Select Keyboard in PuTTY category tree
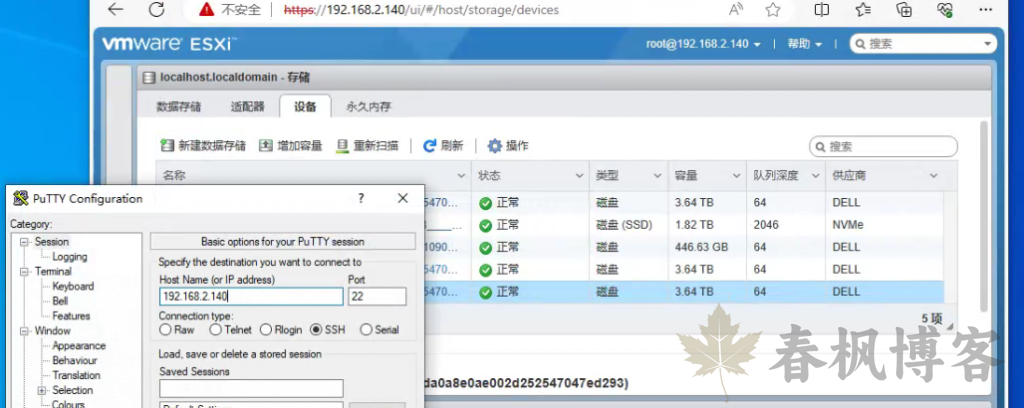 pyautogui.click(x=73, y=286)
